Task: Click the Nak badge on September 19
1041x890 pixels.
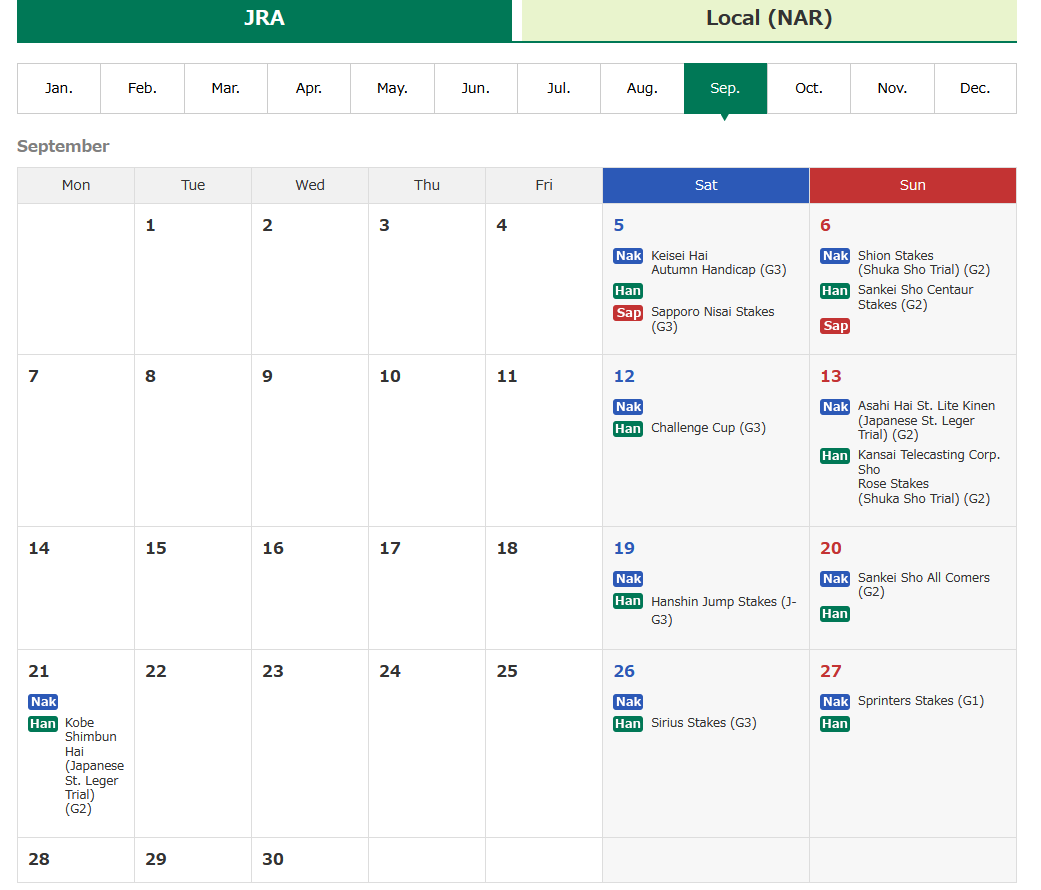Action: (628, 579)
